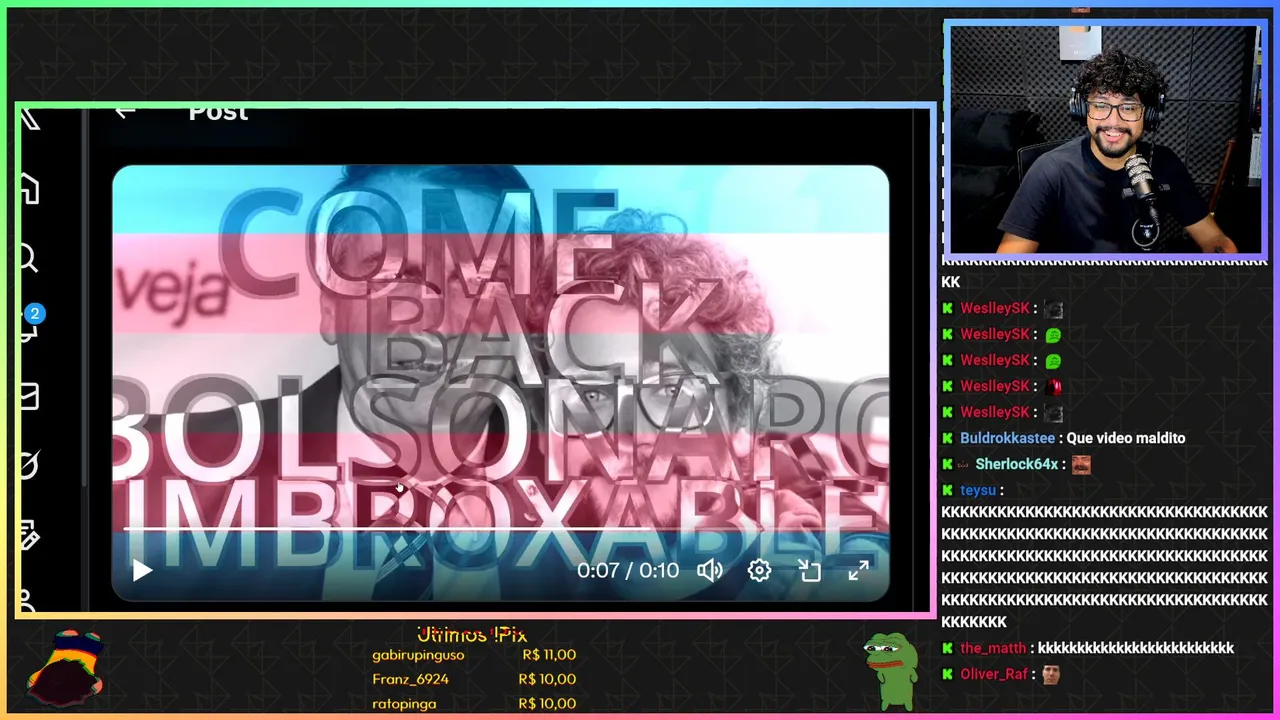The width and height of the screenshot is (1280, 720).
Task: Open Messages envelope in the X sidebar
Action: (x=29, y=396)
